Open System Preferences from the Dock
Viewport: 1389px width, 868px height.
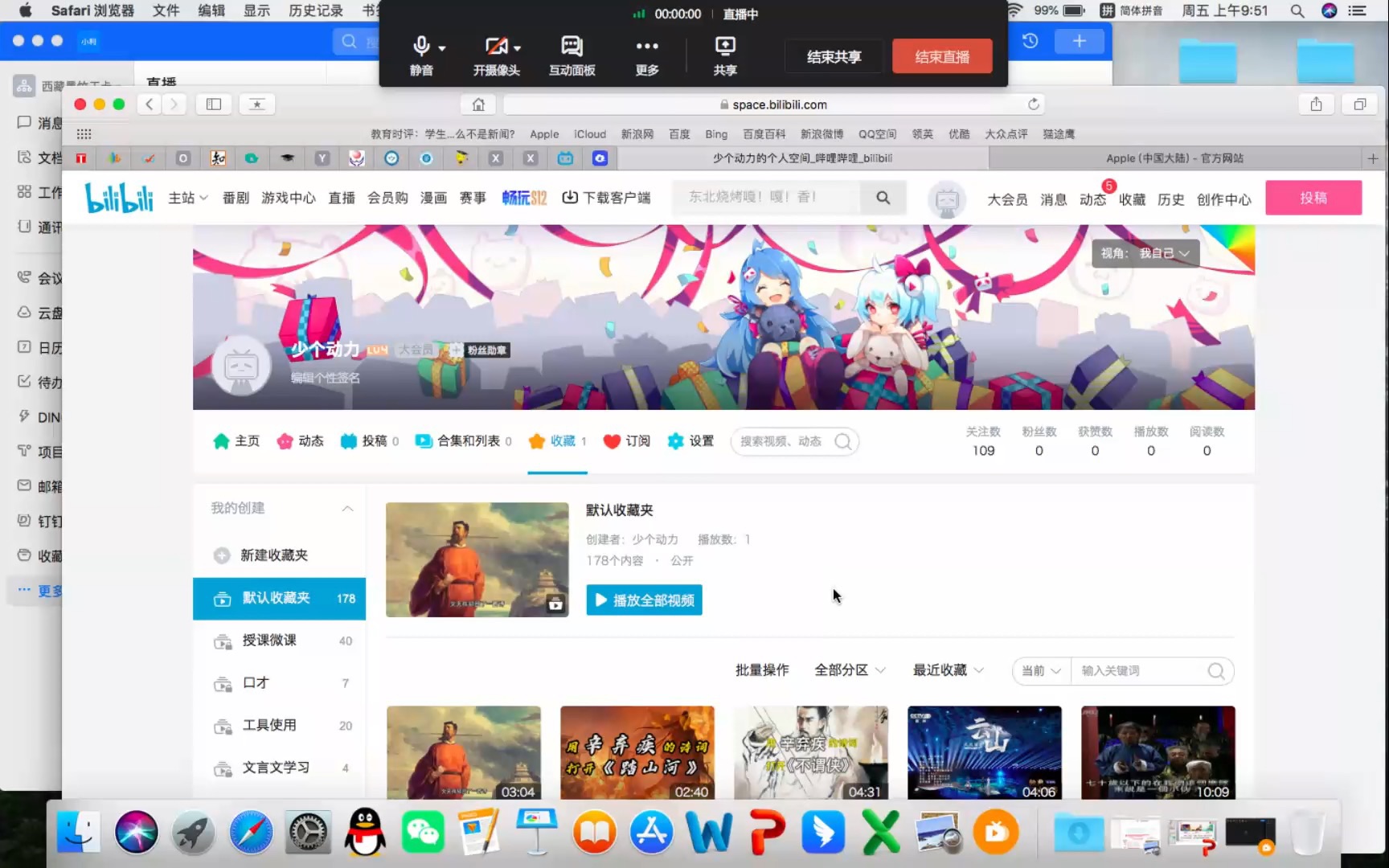[x=308, y=832]
